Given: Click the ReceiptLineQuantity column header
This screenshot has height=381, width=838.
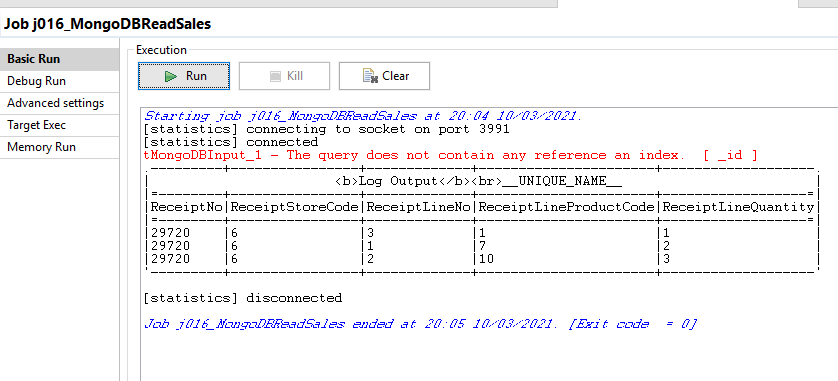Looking at the screenshot, I should [739, 207].
